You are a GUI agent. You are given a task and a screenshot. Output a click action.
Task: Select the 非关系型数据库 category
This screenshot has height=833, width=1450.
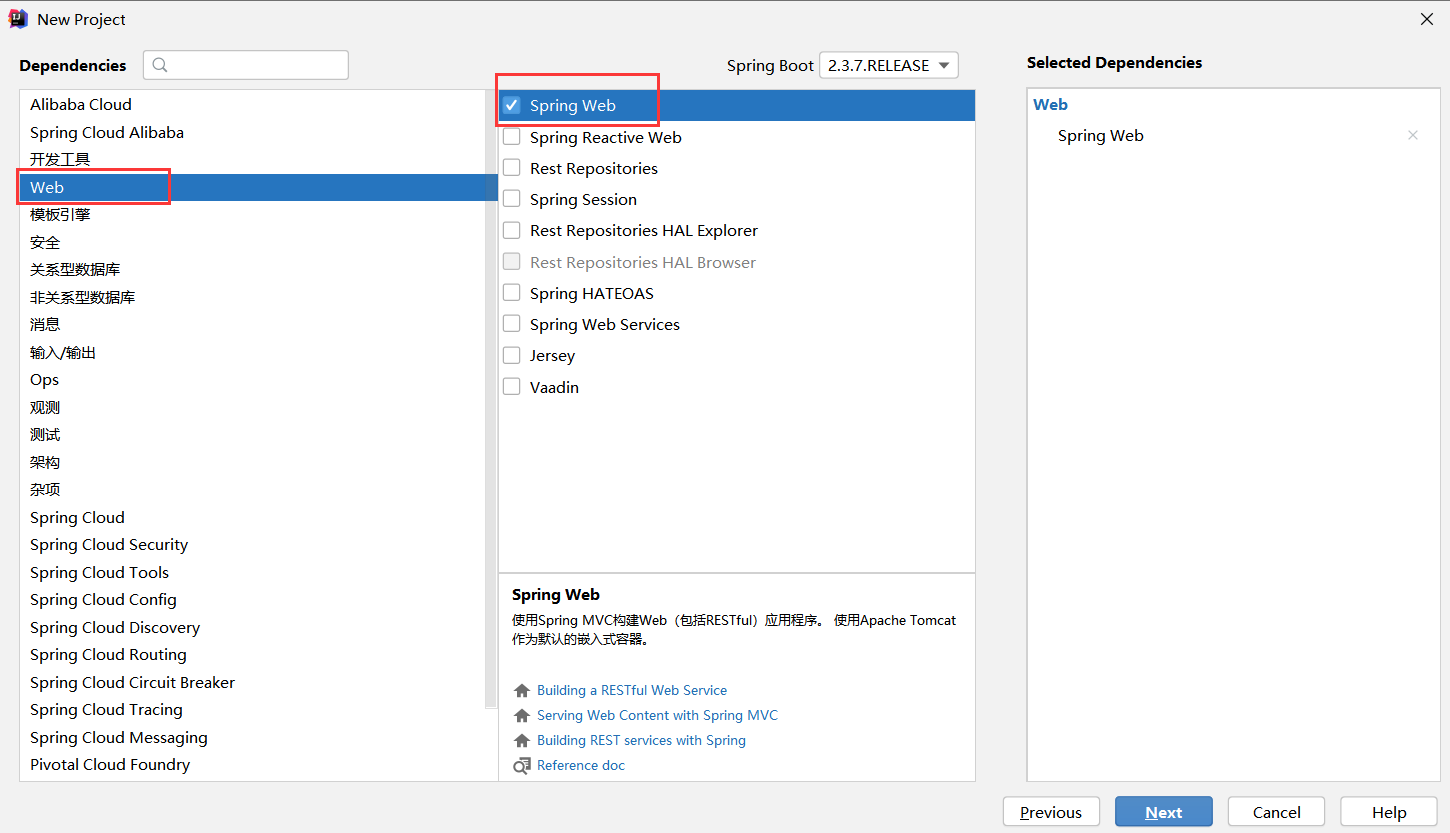[x=252, y=297]
